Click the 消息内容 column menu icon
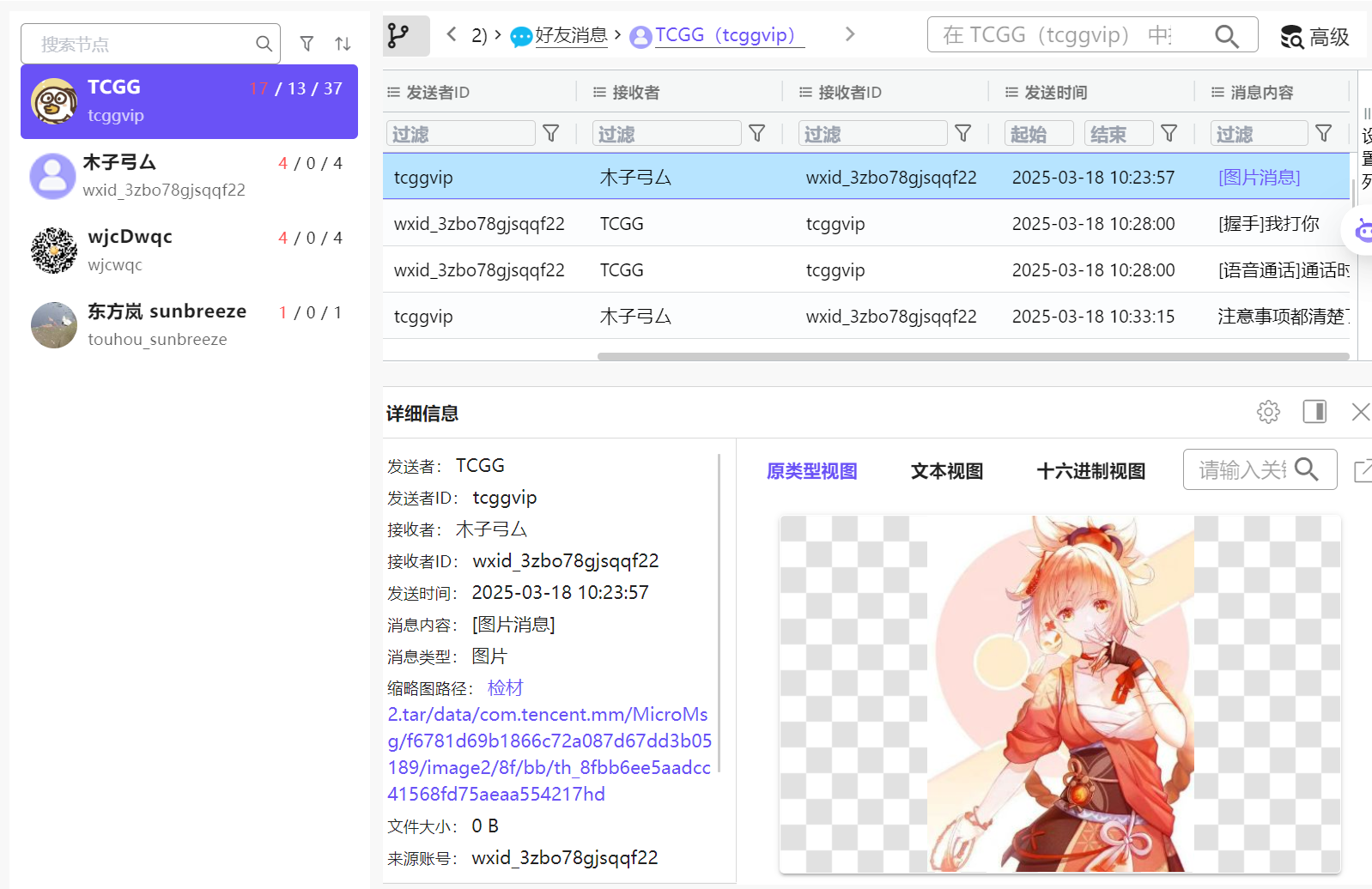Viewport: 1372px width, 889px height. click(x=1218, y=92)
